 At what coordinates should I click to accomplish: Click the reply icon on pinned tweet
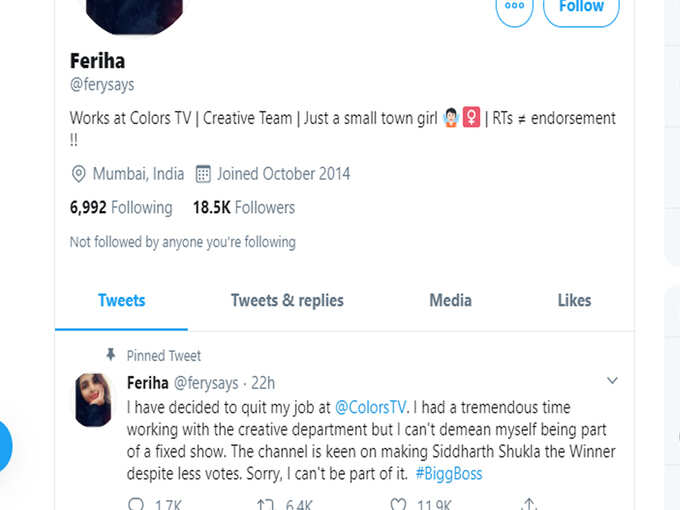136,504
